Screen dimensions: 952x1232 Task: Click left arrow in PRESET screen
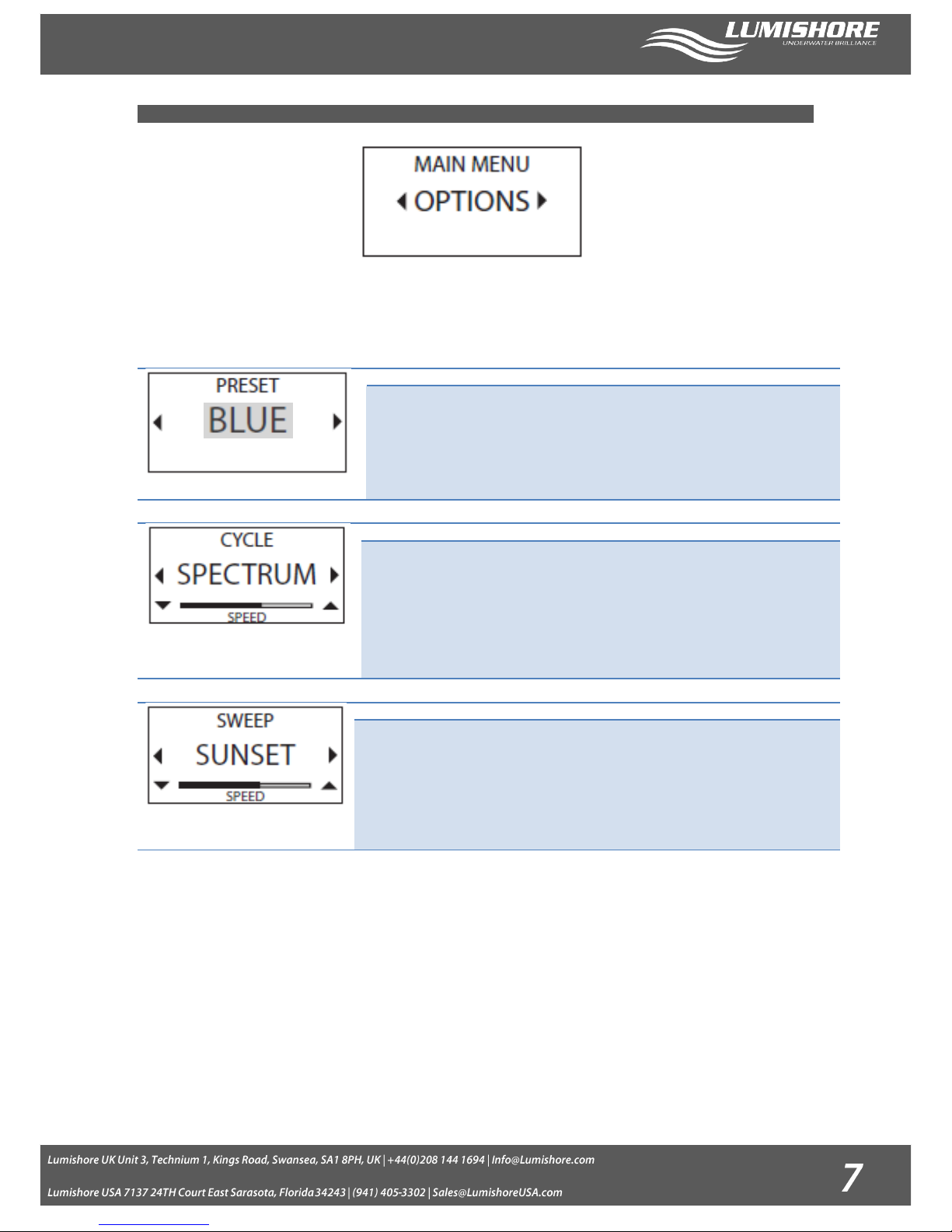pos(158,423)
